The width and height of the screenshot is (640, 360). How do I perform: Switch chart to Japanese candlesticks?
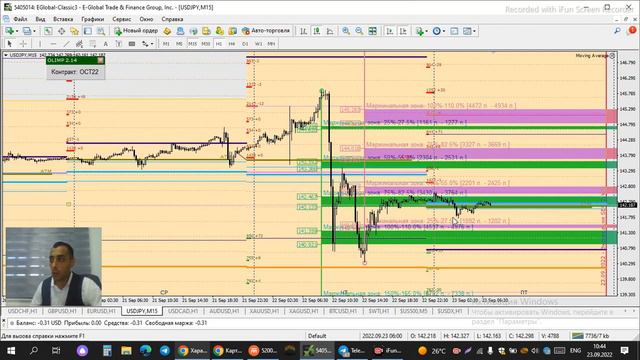317,31
